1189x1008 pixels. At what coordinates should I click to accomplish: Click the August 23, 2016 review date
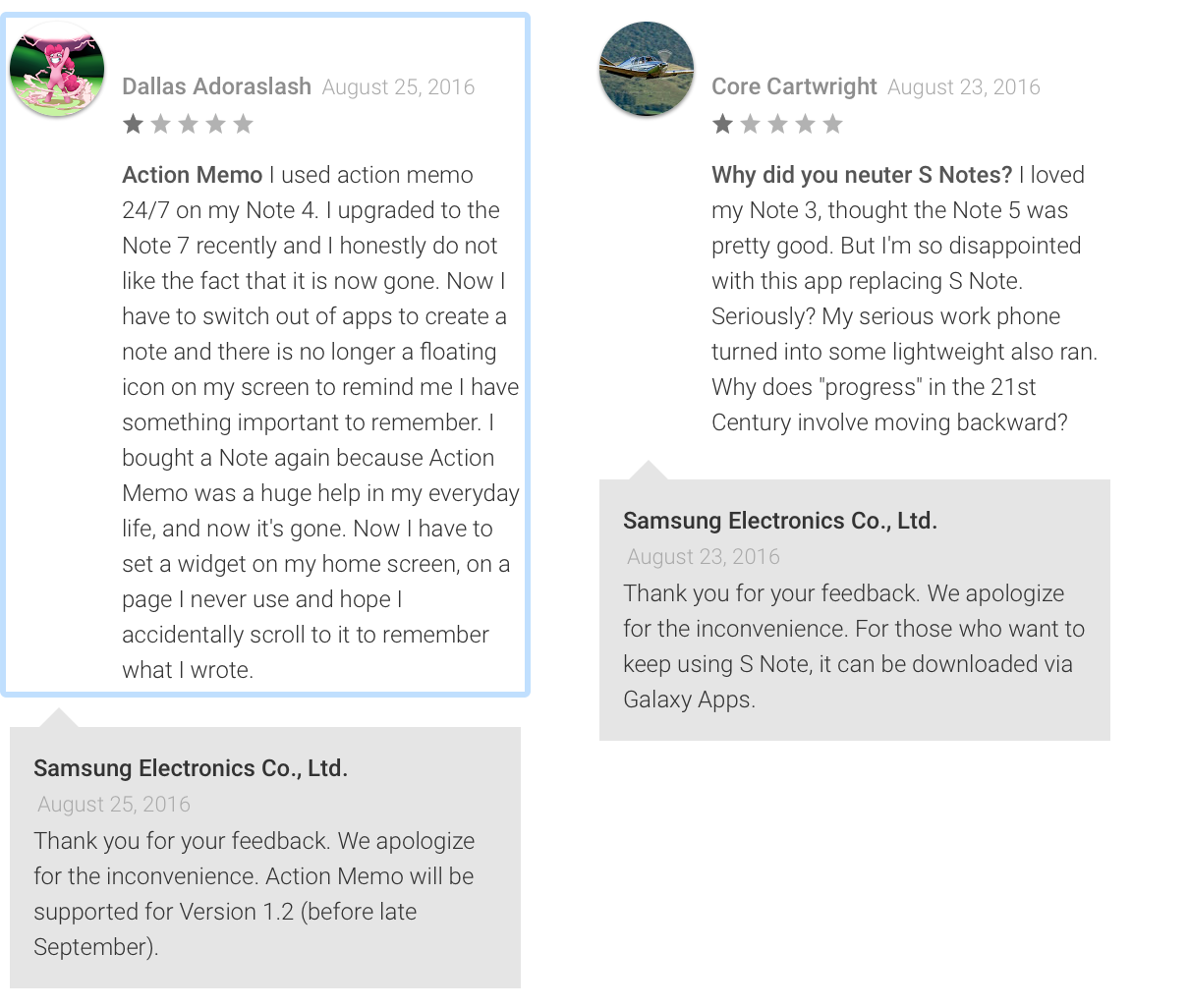[x=963, y=87]
